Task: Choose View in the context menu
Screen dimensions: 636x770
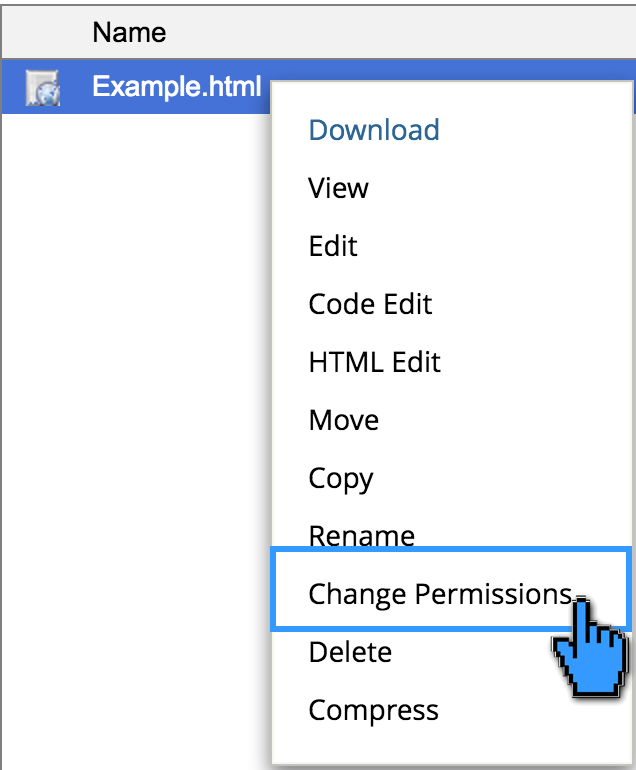Action: coord(338,188)
